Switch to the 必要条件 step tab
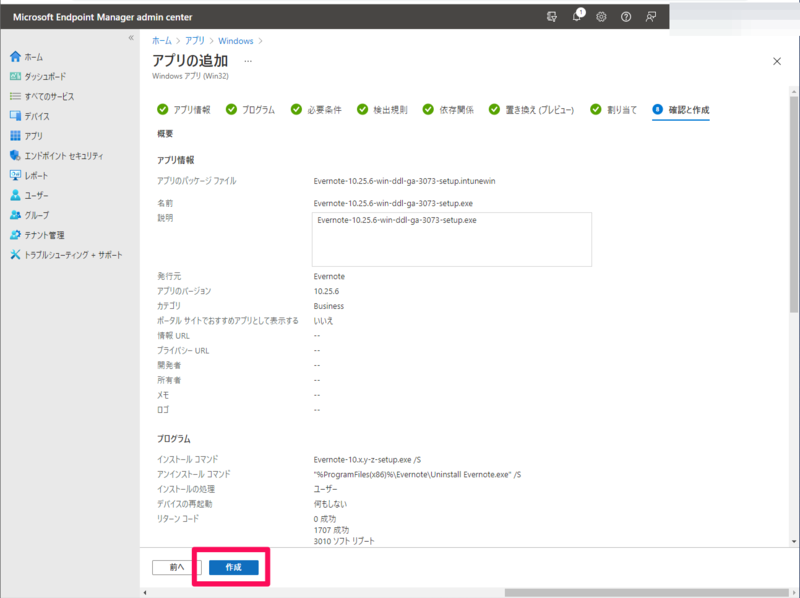Image resolution: width=800 pixels, height=598 pixels. coord(316,110)
